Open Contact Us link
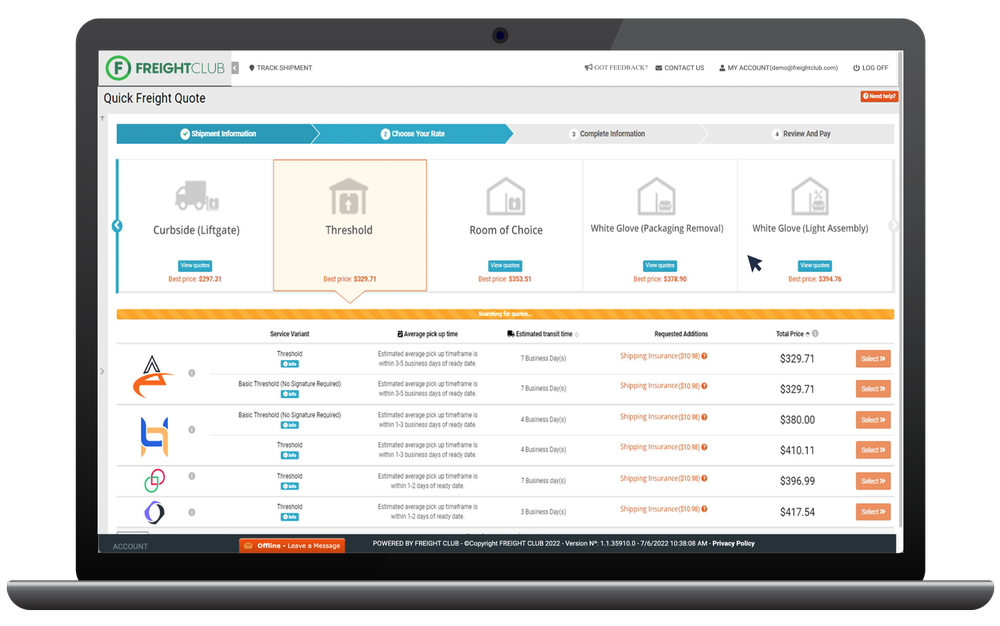This screenshot has height=626, width=1000. click(x=680, y=68)
